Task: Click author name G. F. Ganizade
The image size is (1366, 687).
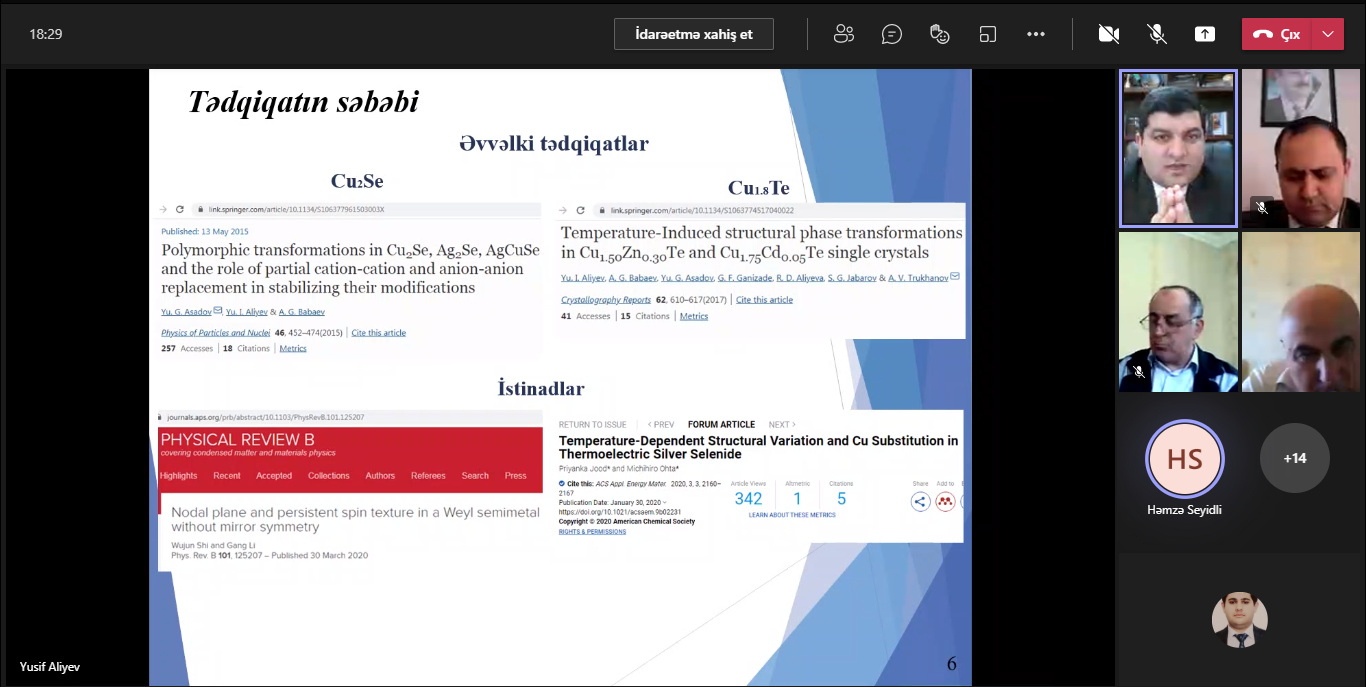Action: [x=743, y=277]
